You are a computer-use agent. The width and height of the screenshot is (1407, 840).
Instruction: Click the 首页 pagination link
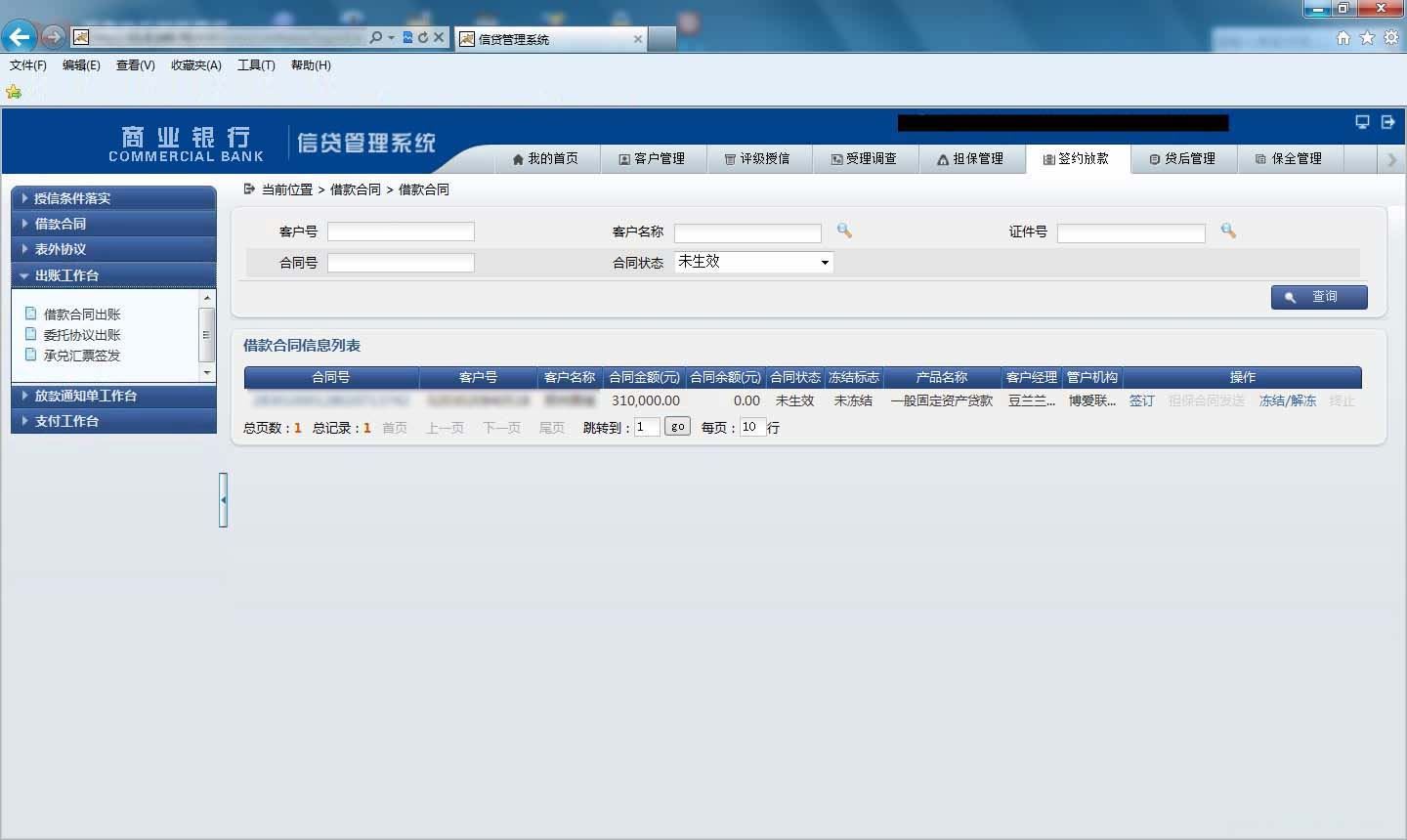395,428
